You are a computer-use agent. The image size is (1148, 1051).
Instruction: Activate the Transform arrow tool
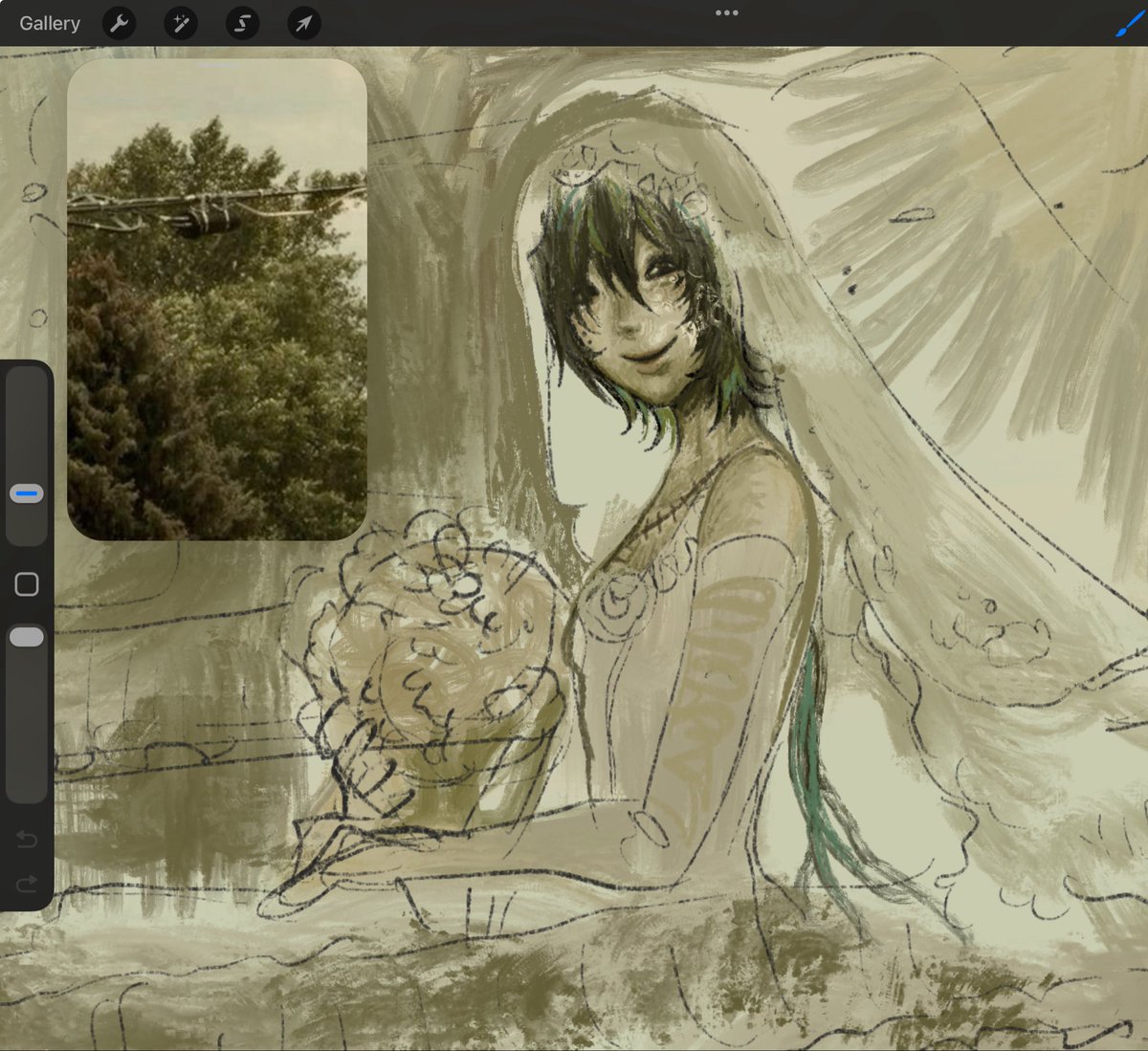click(303, 23)
